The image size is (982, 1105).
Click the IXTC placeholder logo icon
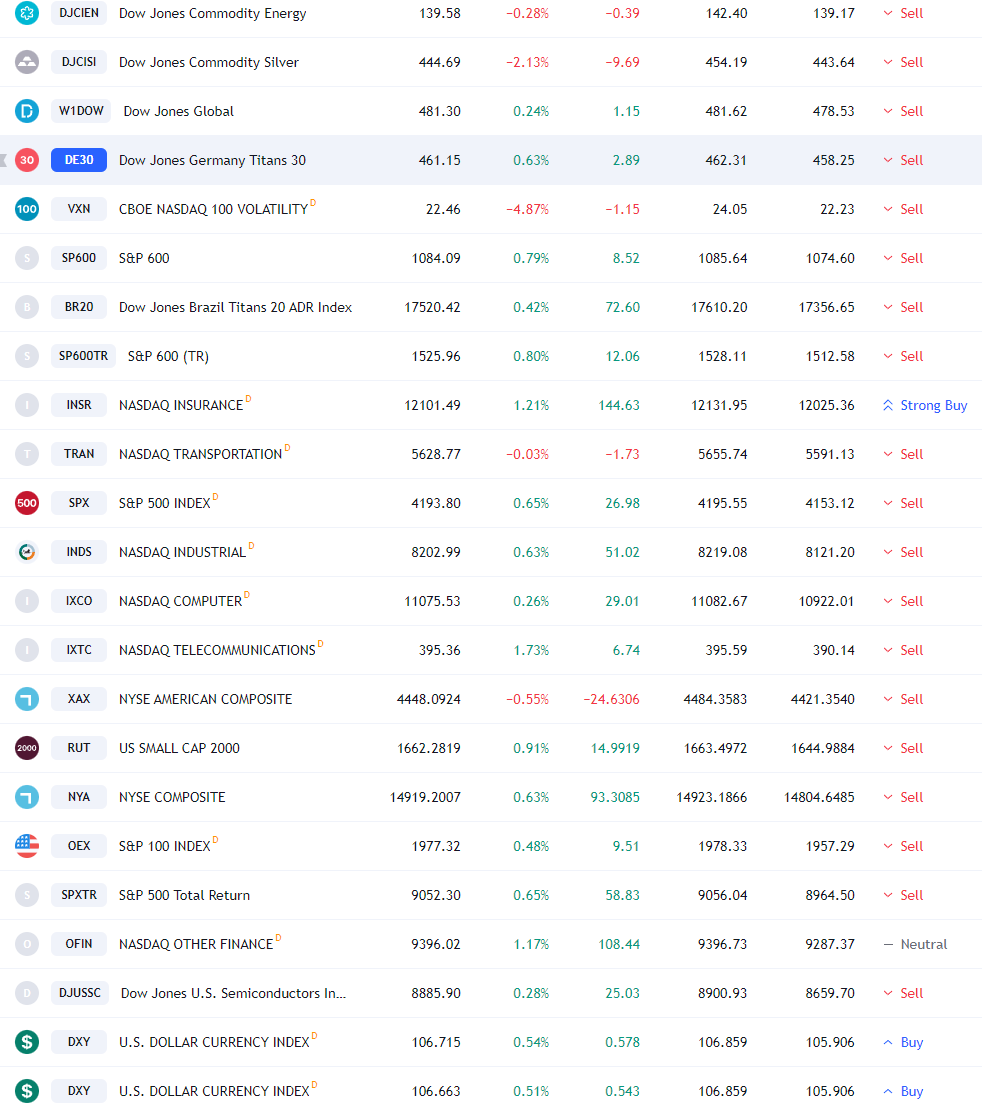(27, 650)
